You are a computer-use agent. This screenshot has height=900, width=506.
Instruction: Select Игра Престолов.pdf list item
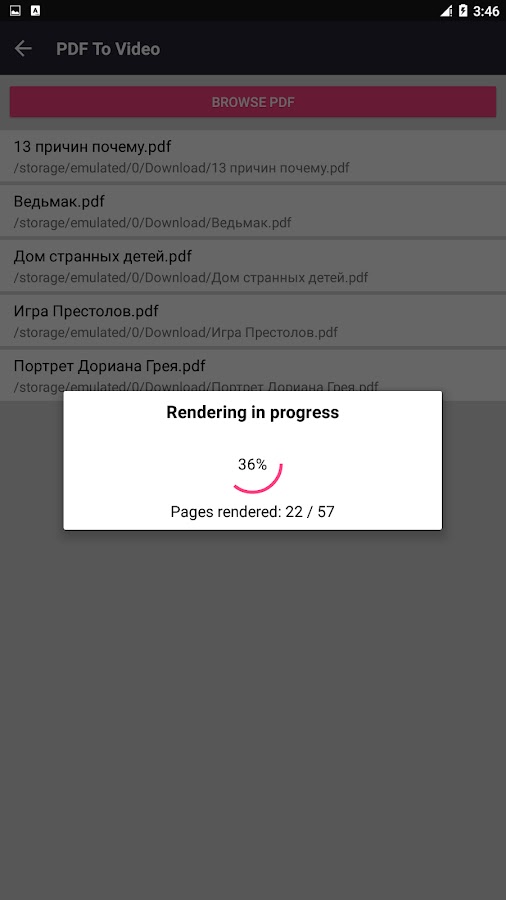[253, 321]
